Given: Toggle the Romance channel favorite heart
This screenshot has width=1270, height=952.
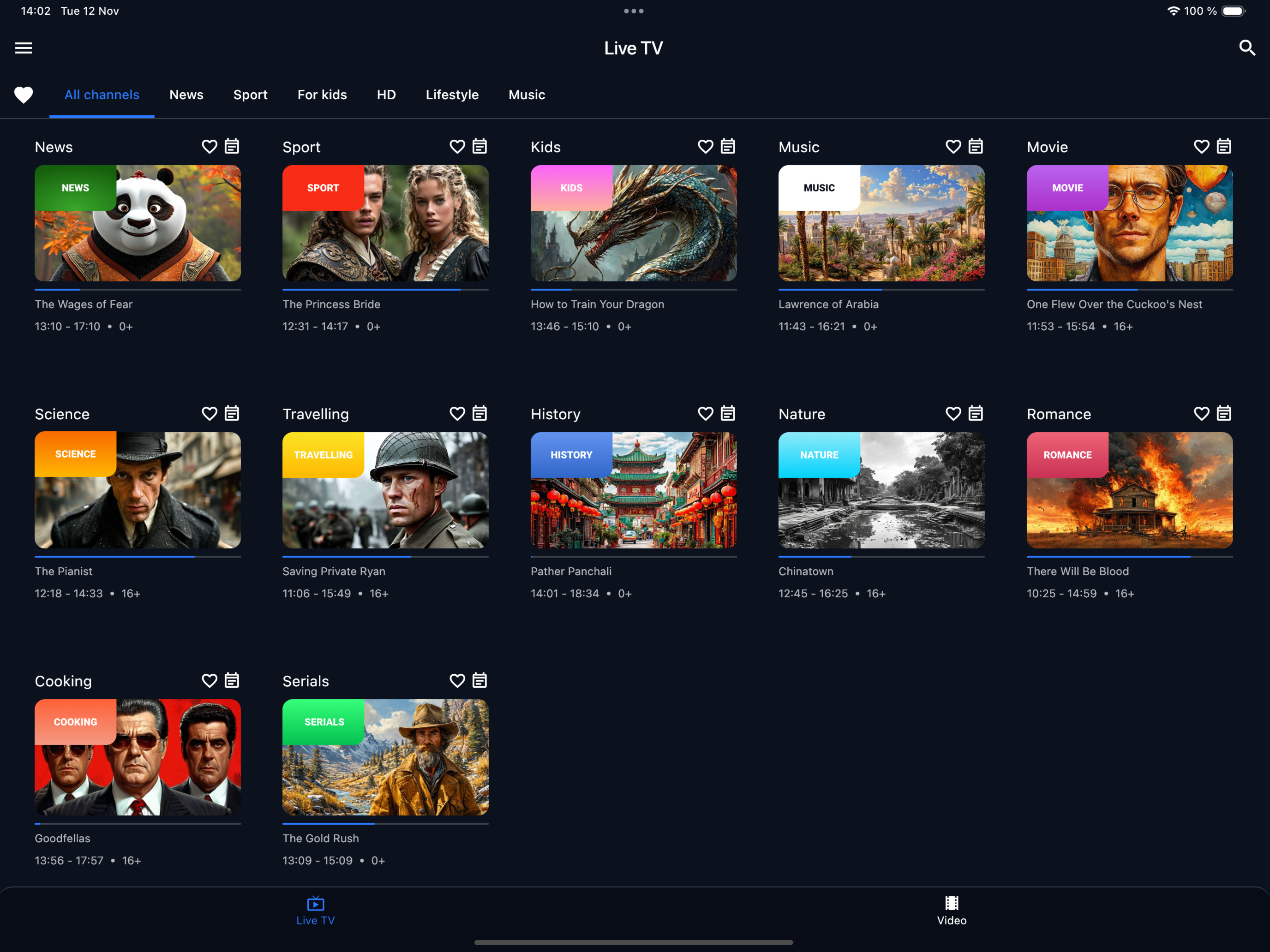Looking at the screenshot, I should (1202, 414).
